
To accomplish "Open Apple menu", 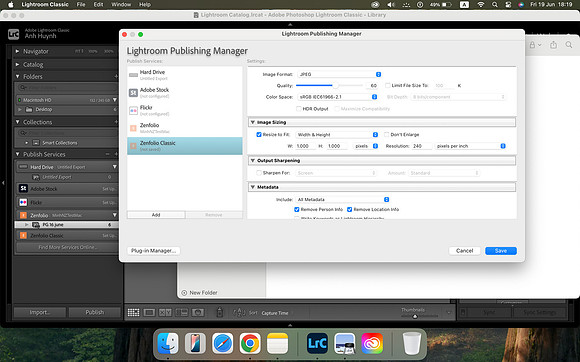I will (11, 4).
